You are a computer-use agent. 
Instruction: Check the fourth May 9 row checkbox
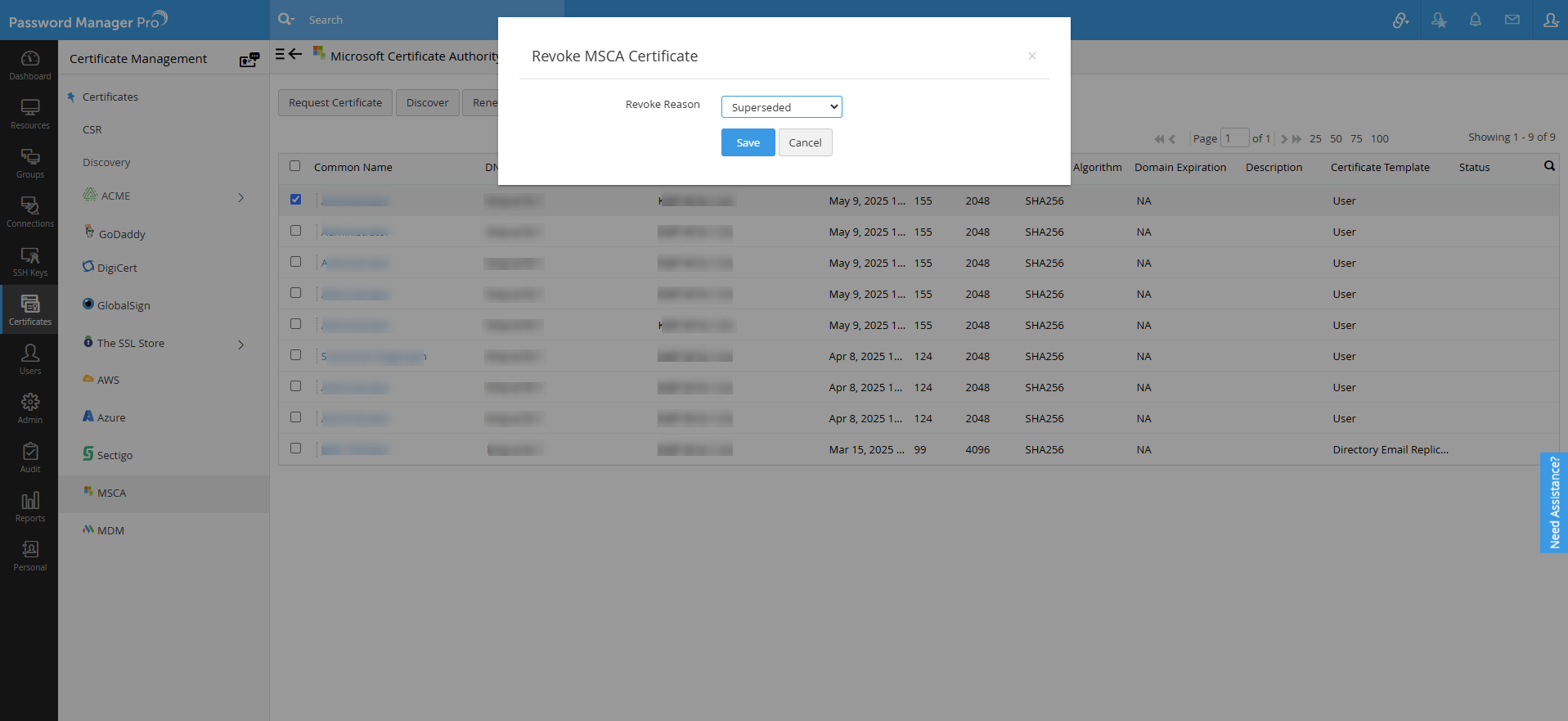(x=295, y=293)
